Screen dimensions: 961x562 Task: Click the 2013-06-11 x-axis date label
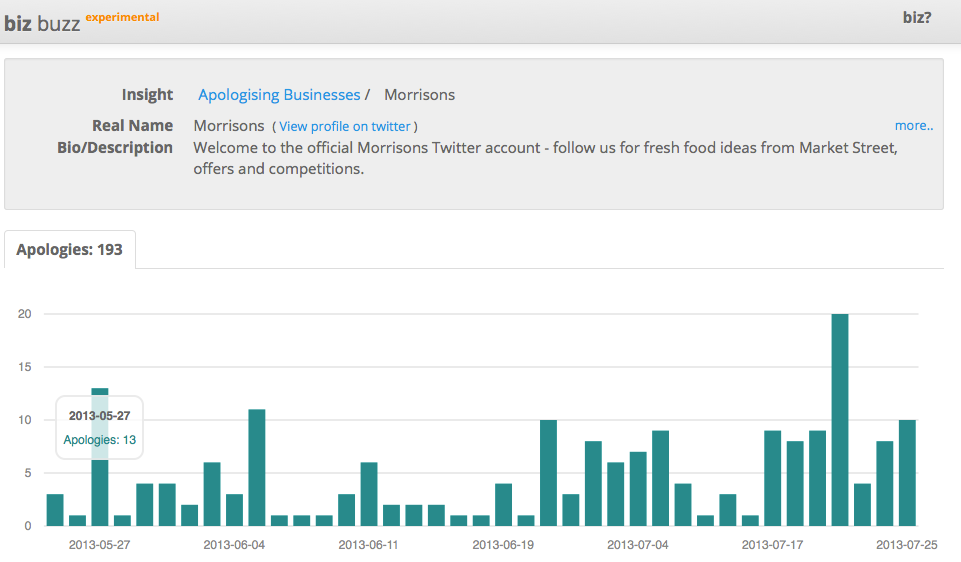pyautogui.click(x=368, y=545)
